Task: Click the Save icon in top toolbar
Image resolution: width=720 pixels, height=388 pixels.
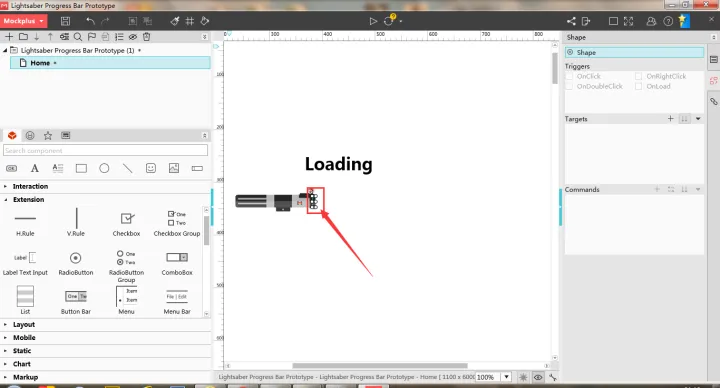Action: pos(65,21)
